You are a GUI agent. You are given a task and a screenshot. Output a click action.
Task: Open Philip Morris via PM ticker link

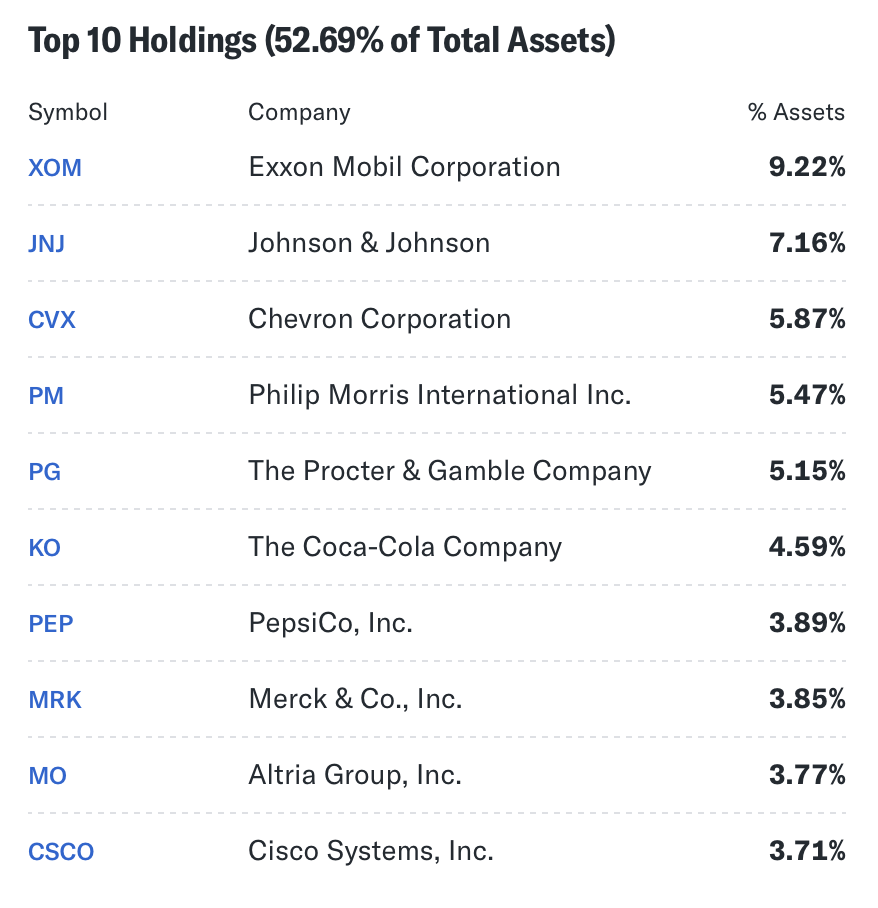(x=45, y=395)
